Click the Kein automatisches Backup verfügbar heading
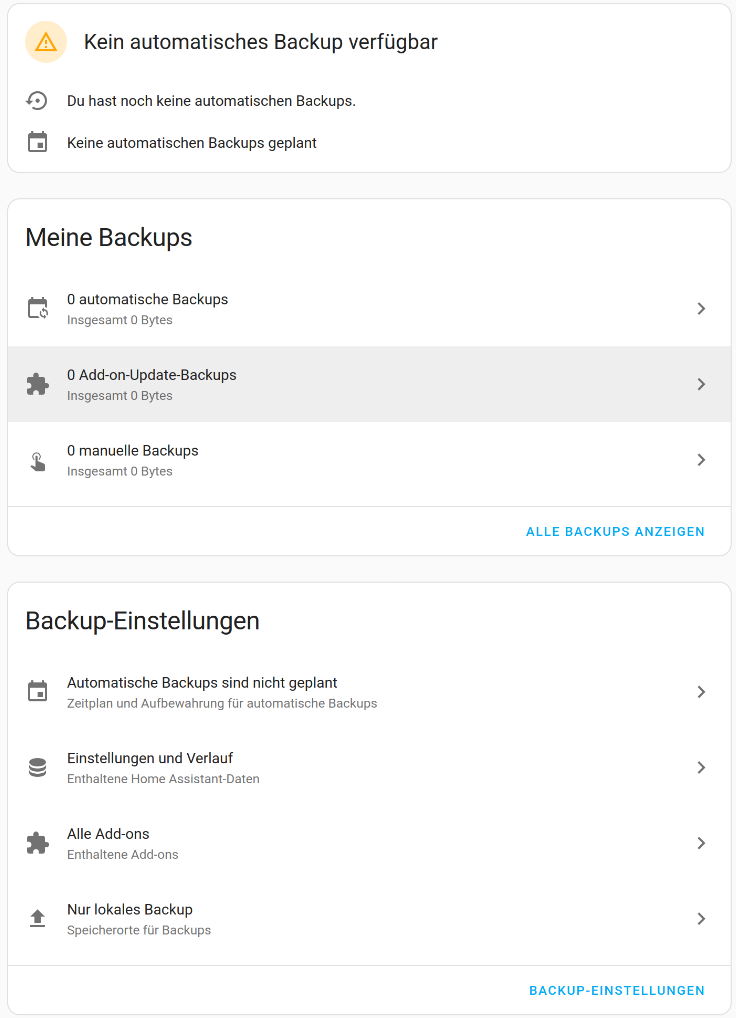Viewport: 736px width, 1018px height. click(x=260, y=42)
